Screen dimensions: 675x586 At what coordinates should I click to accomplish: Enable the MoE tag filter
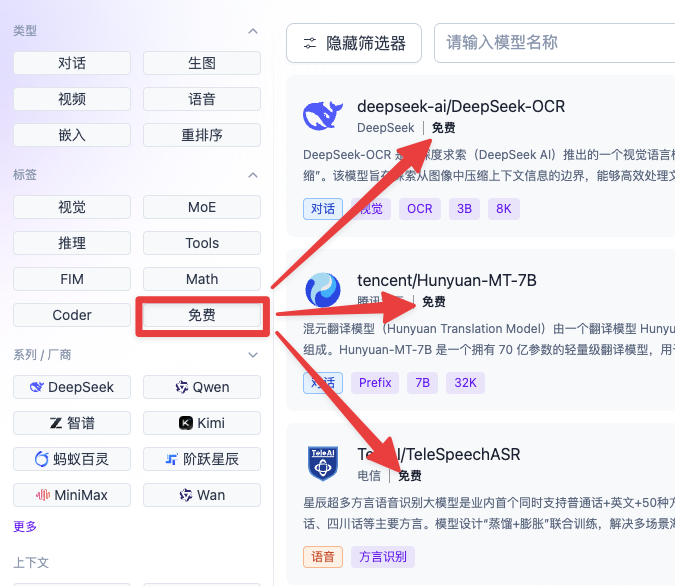point(202,207)
